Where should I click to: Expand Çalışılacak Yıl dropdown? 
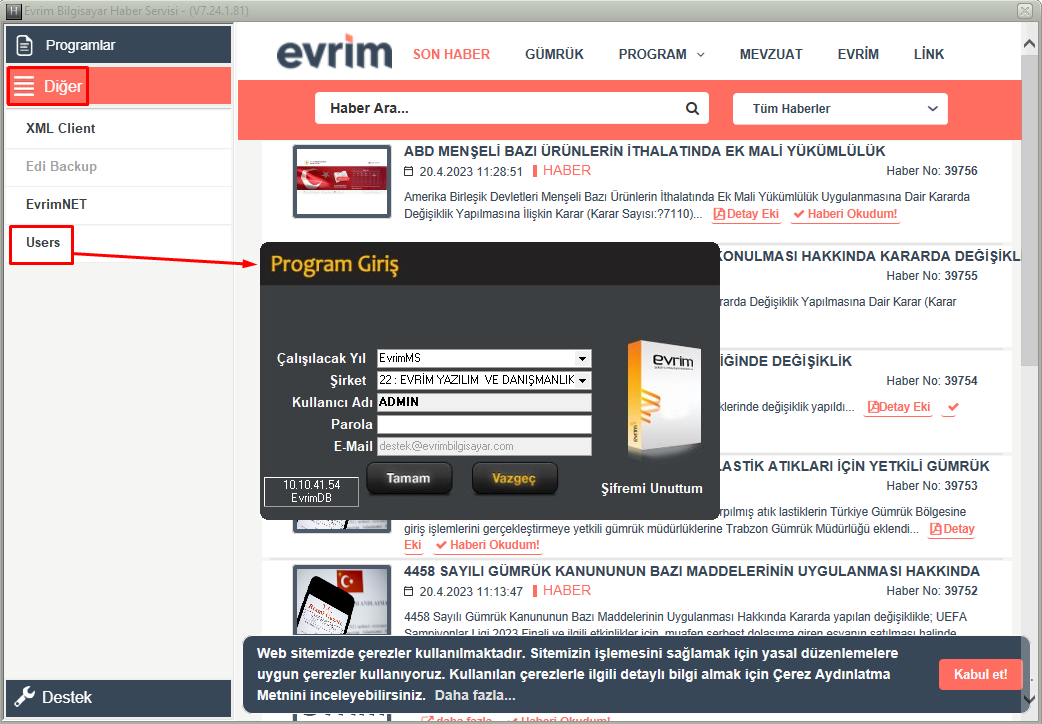[x=582, y=358]
